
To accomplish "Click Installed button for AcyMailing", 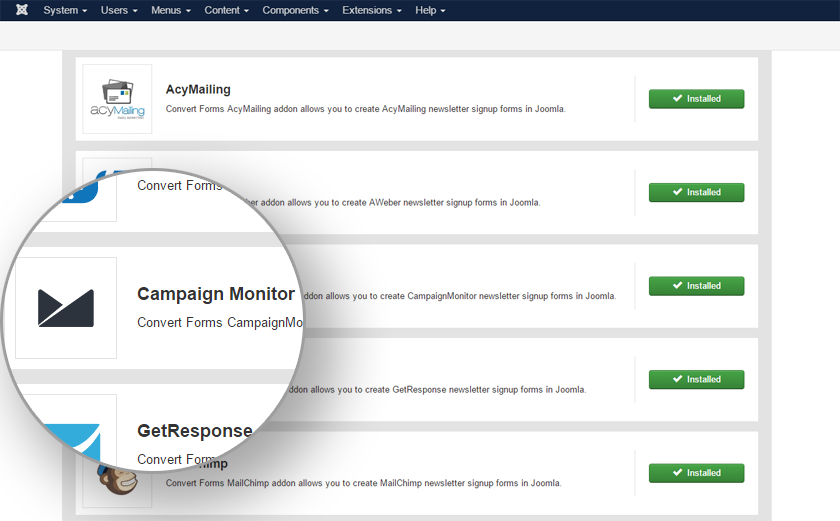I will click(696, 99).
